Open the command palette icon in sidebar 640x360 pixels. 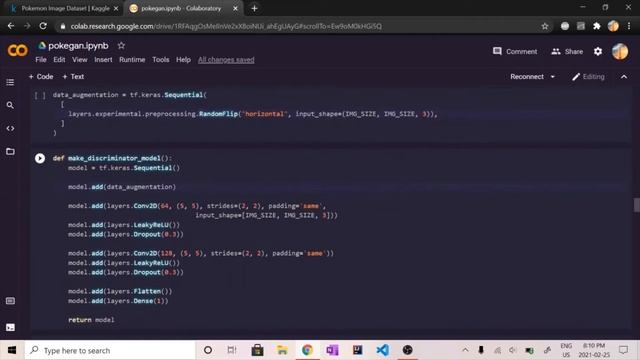[x=10, y=301]
